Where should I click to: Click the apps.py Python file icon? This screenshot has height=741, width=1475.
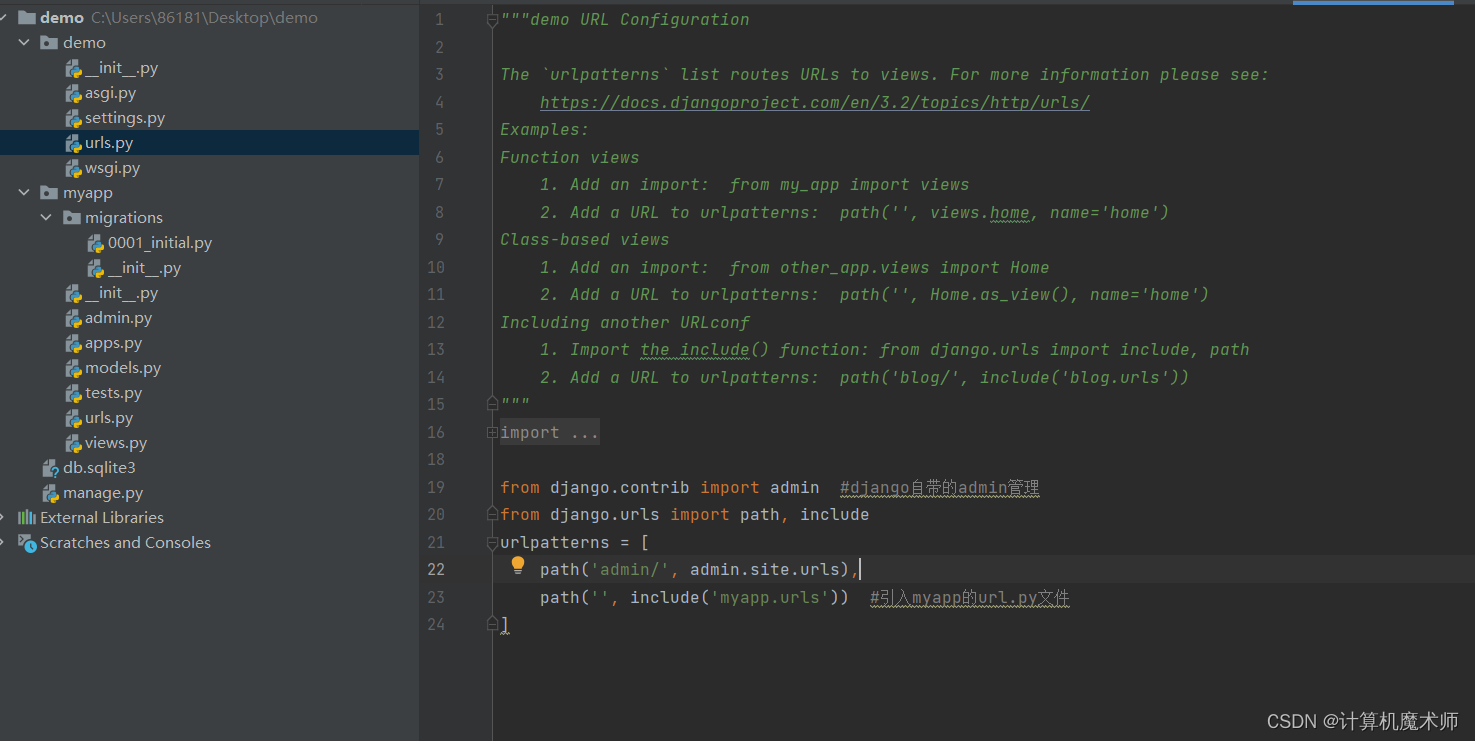pyautogui.click(x=73, y=343)
